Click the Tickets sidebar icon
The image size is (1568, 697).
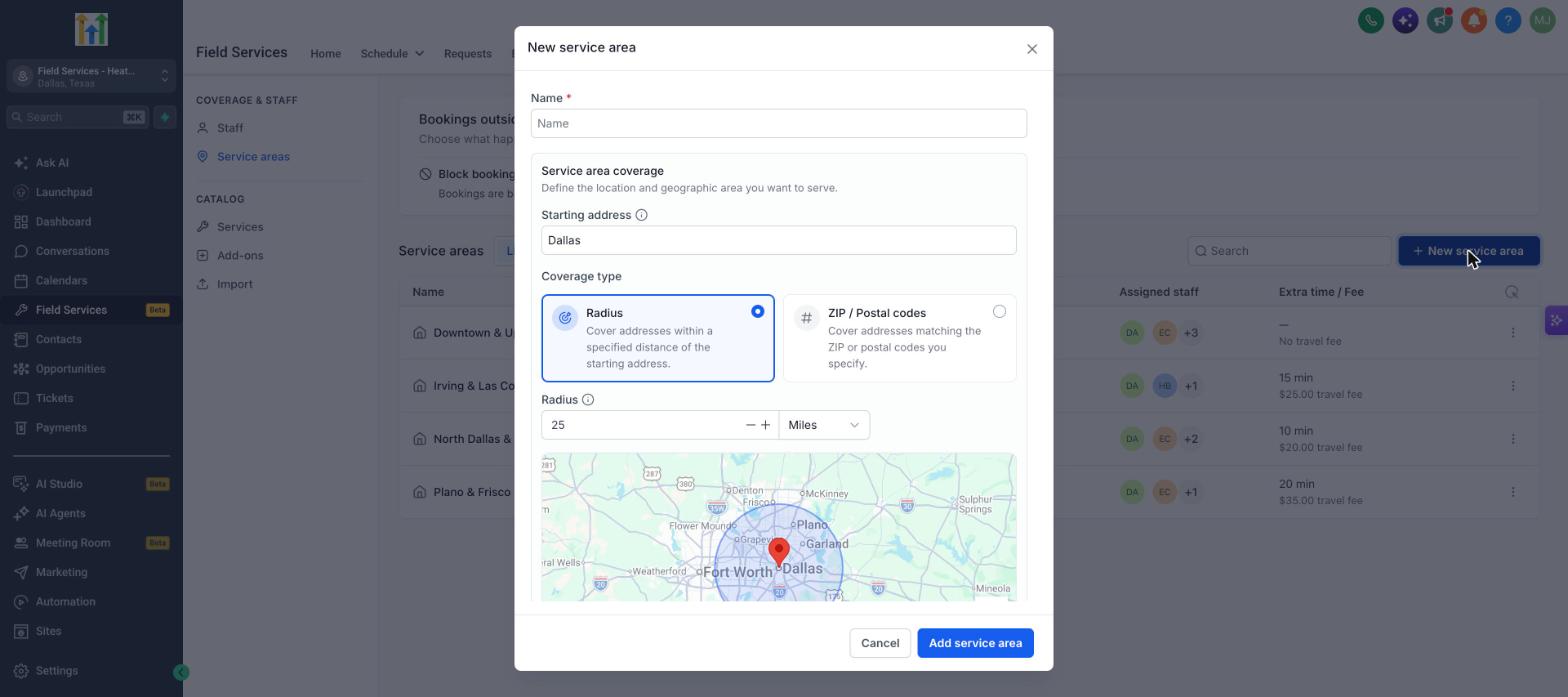click(21, 398)
